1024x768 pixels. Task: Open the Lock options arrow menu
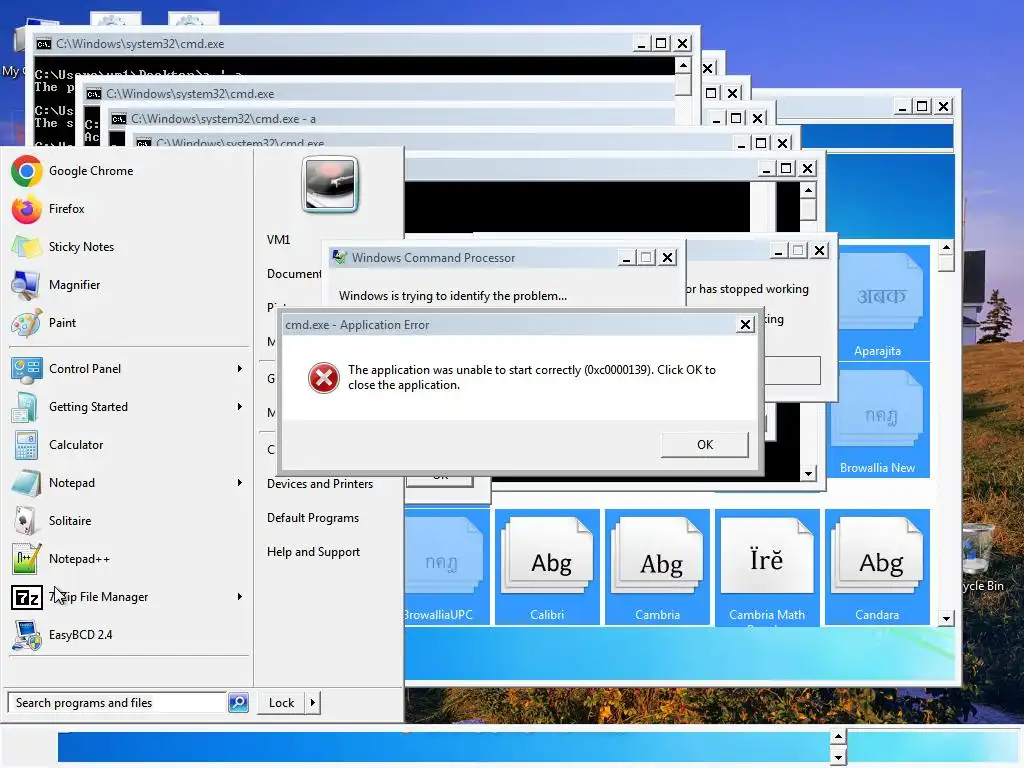point(313,703)
